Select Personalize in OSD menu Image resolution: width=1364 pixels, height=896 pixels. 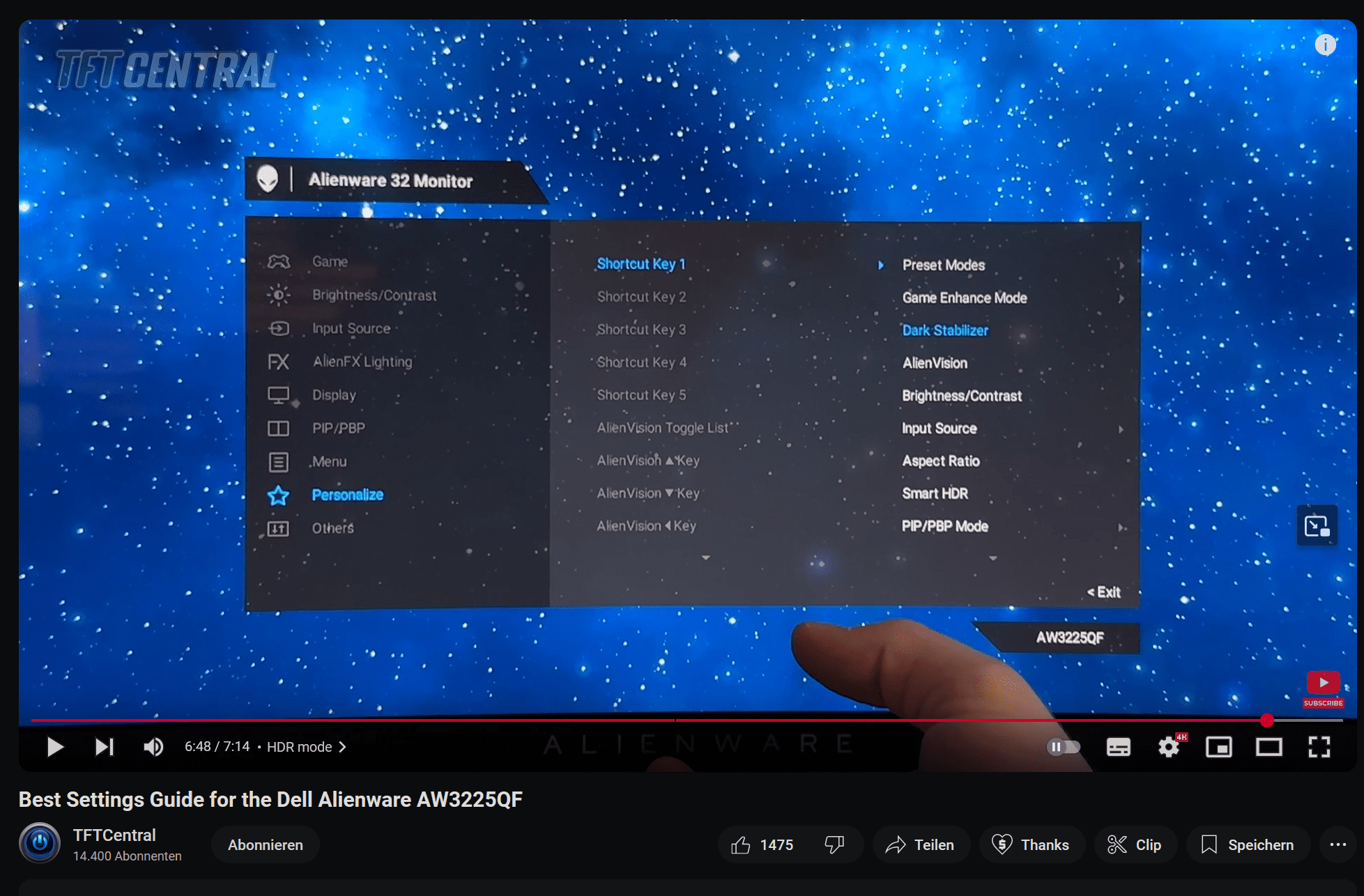pos(347,495)
